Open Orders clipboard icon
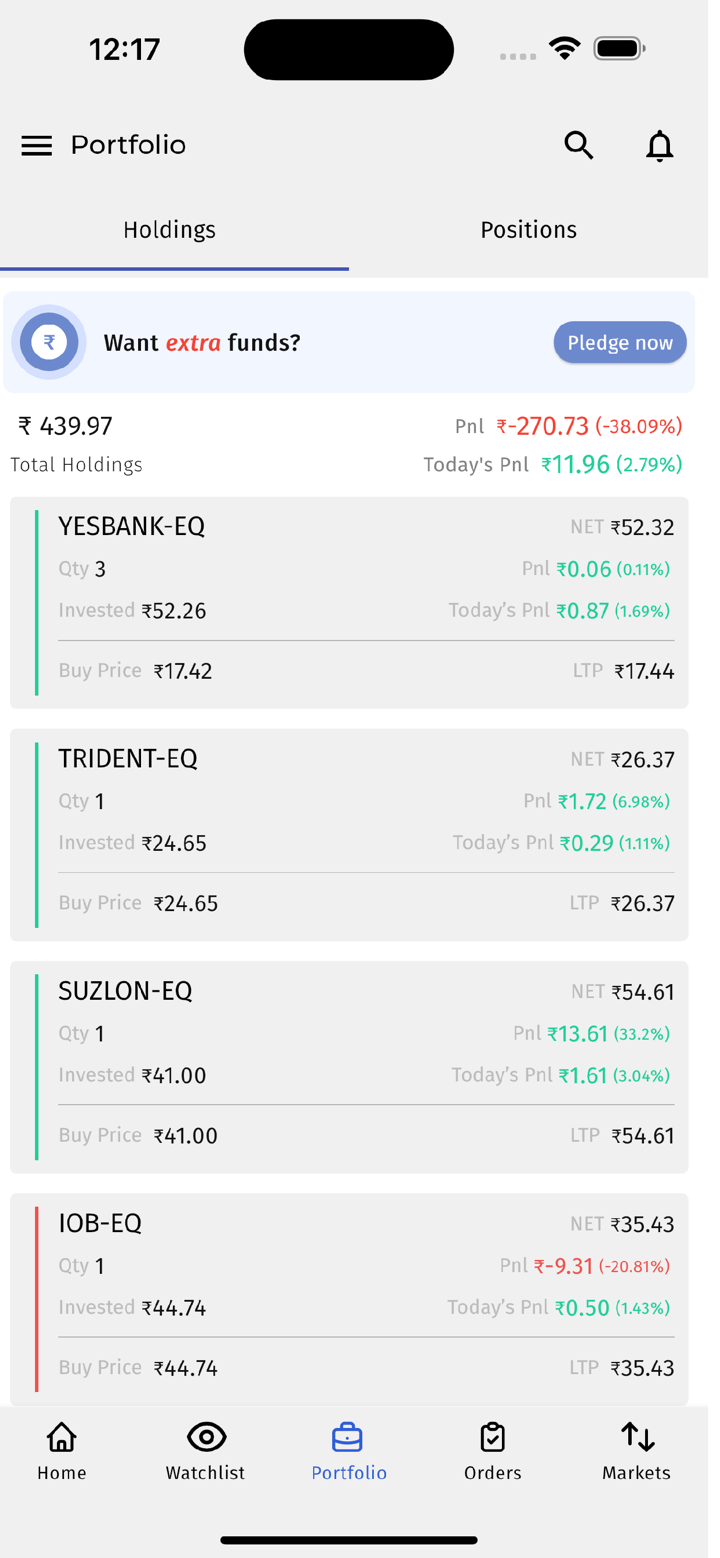The width and height of the screenshot is (720, 1558). (492, 1438)
